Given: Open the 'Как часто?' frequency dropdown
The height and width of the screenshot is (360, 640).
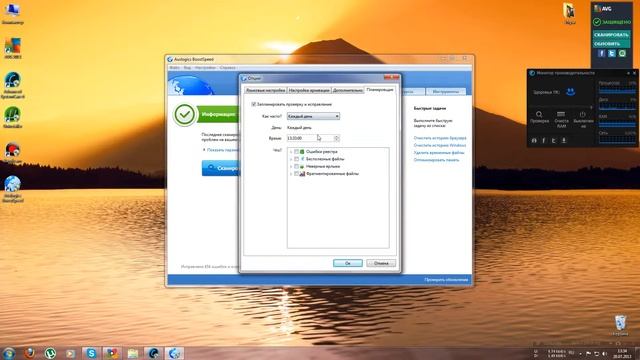Looking at the screenshot, I should 313,116.
